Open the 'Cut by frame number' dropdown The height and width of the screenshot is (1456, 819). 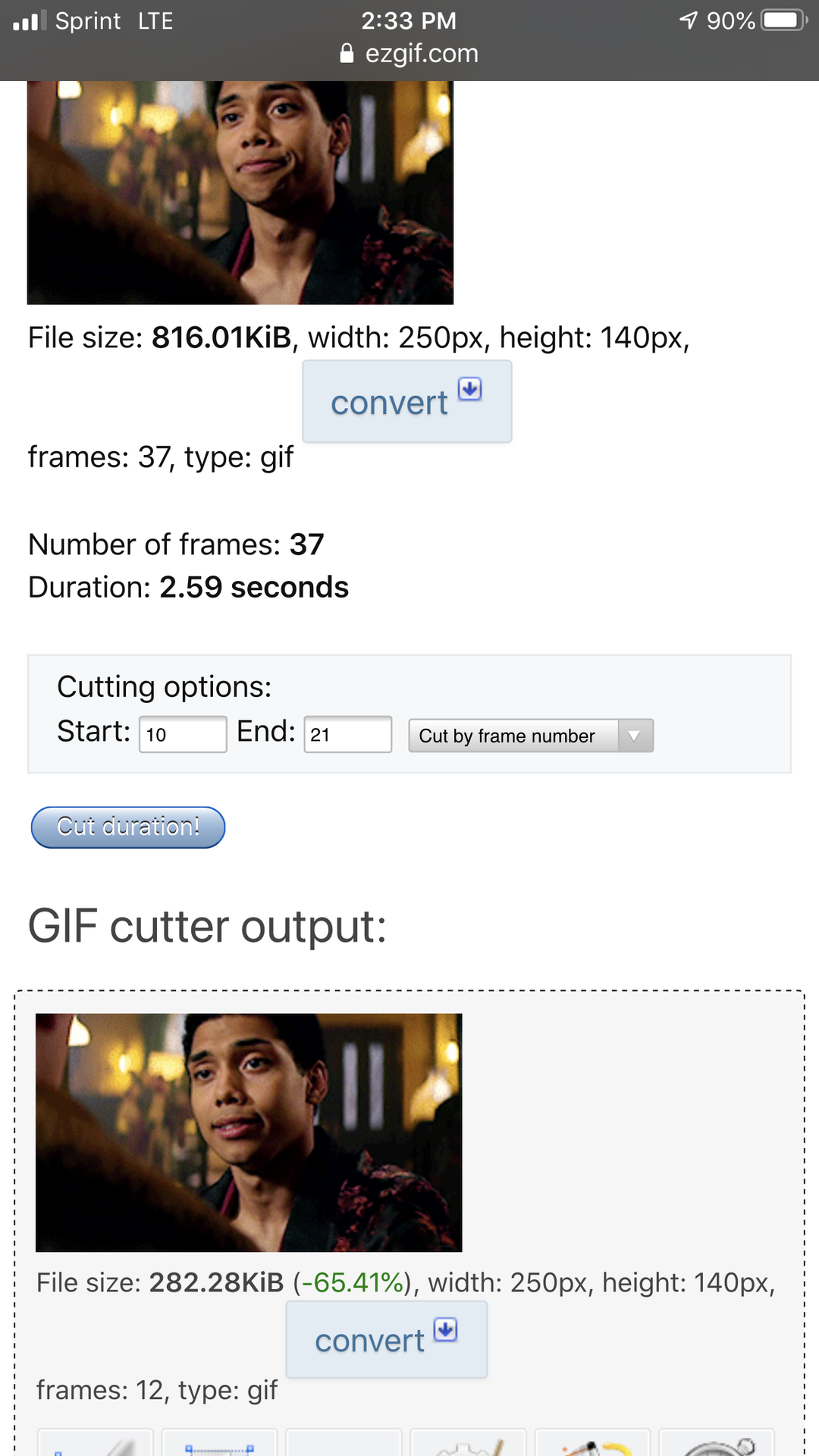[x=531, y=736]
